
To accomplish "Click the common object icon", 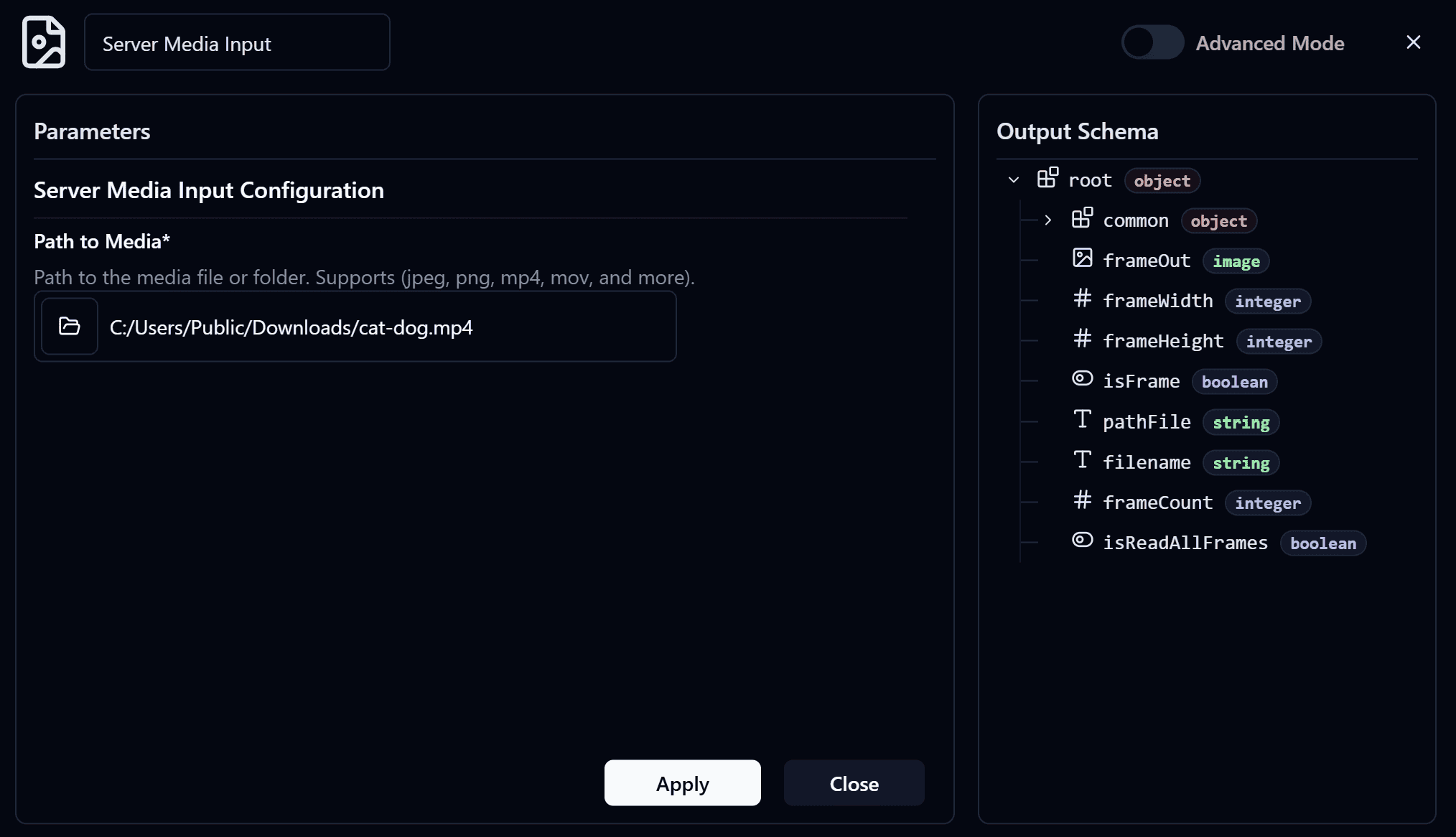I will [1082, 218].
